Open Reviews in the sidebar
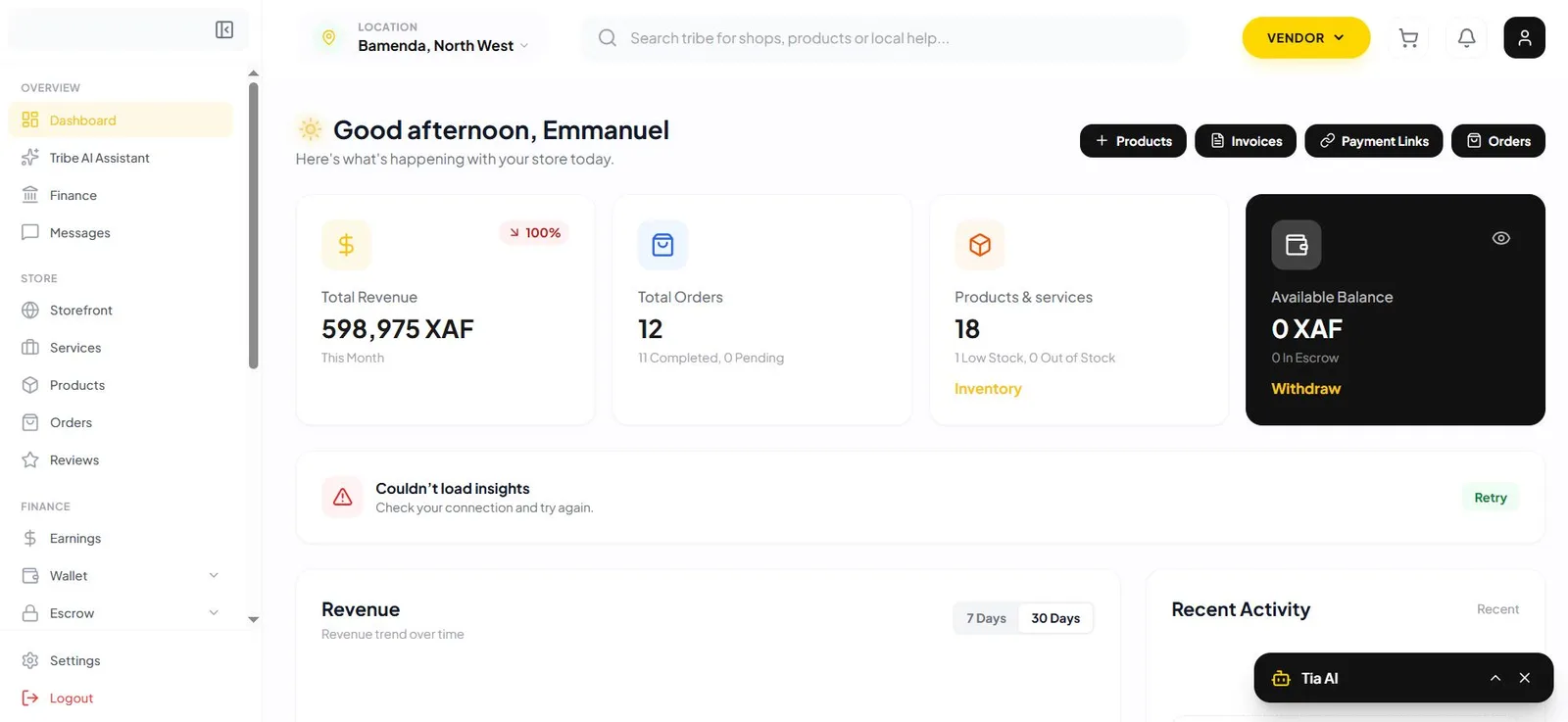Viewport: 1568px width, 722px height. pyautogui.click(x=121, y=459)
